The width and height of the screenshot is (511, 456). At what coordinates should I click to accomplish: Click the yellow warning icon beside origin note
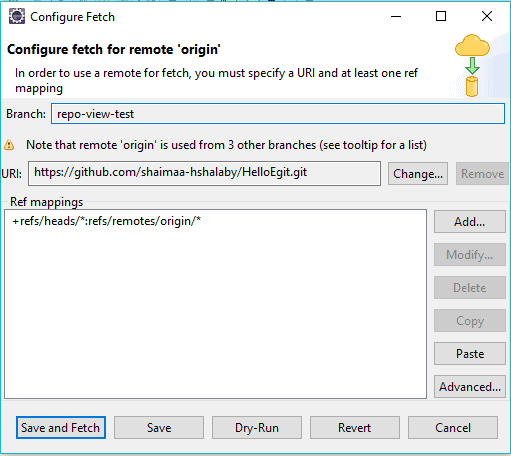pyautogui.click(x=9, y=145)
